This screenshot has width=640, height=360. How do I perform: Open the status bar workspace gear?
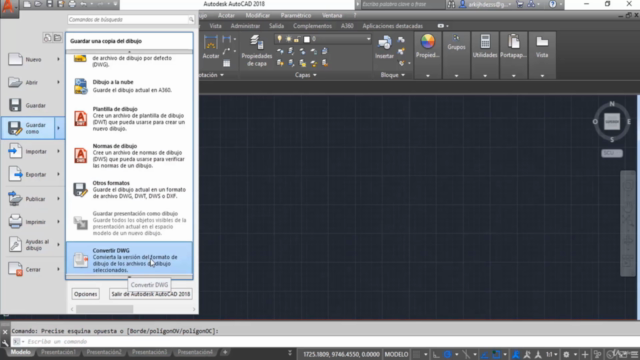(566, 354)
